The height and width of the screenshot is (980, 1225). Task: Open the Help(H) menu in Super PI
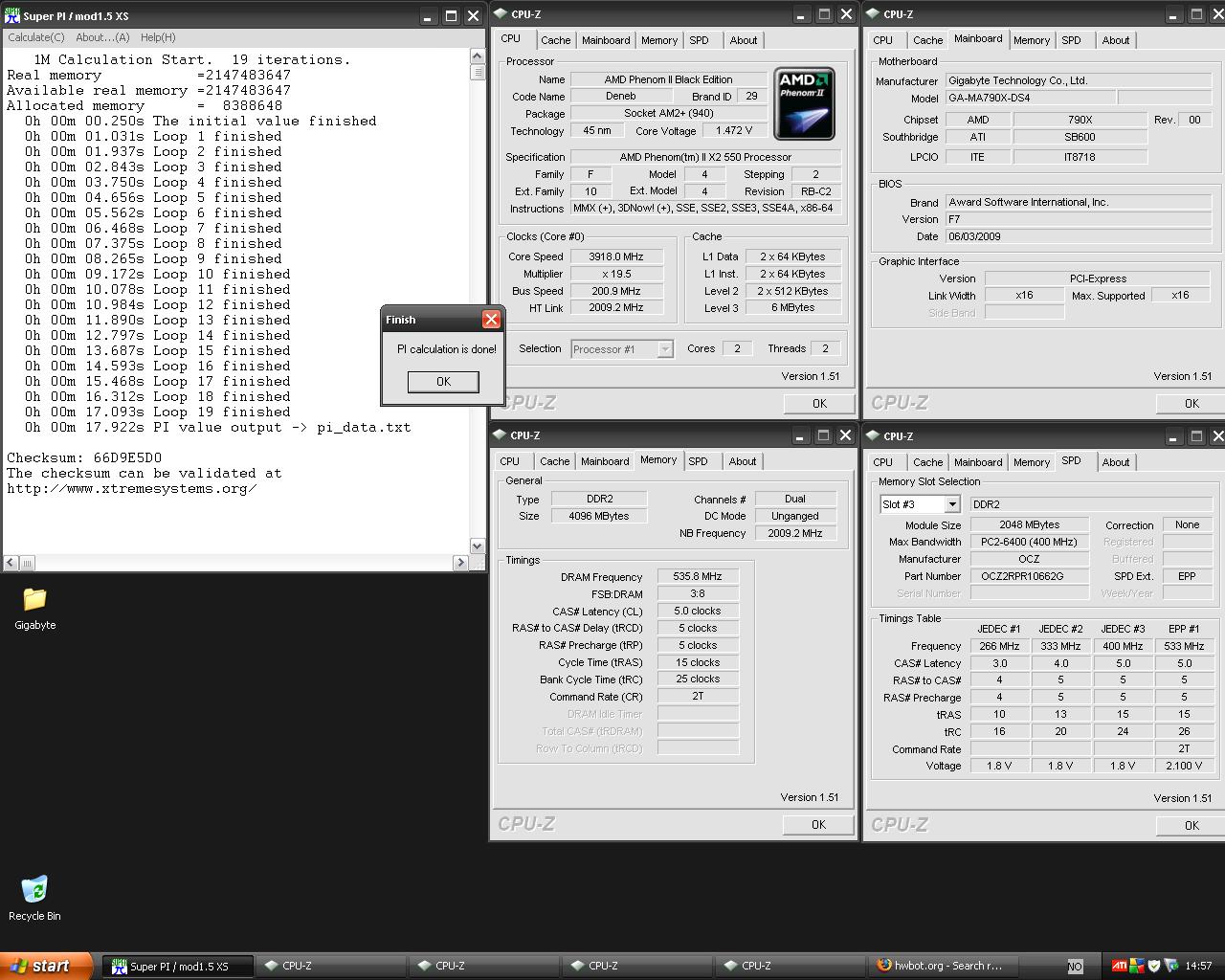coord(158,37)
